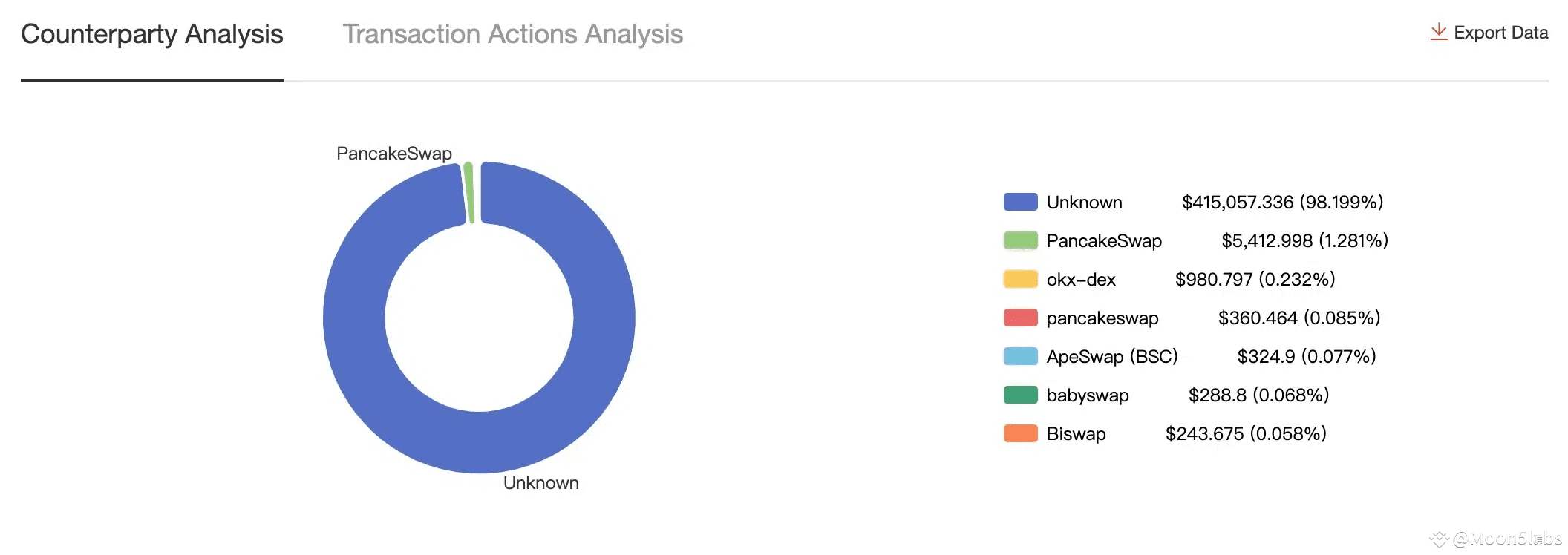The width and height of the screenshot is (1568, 555).
Task: Click the Unknown label below the donut
Action: pos(540,483)
